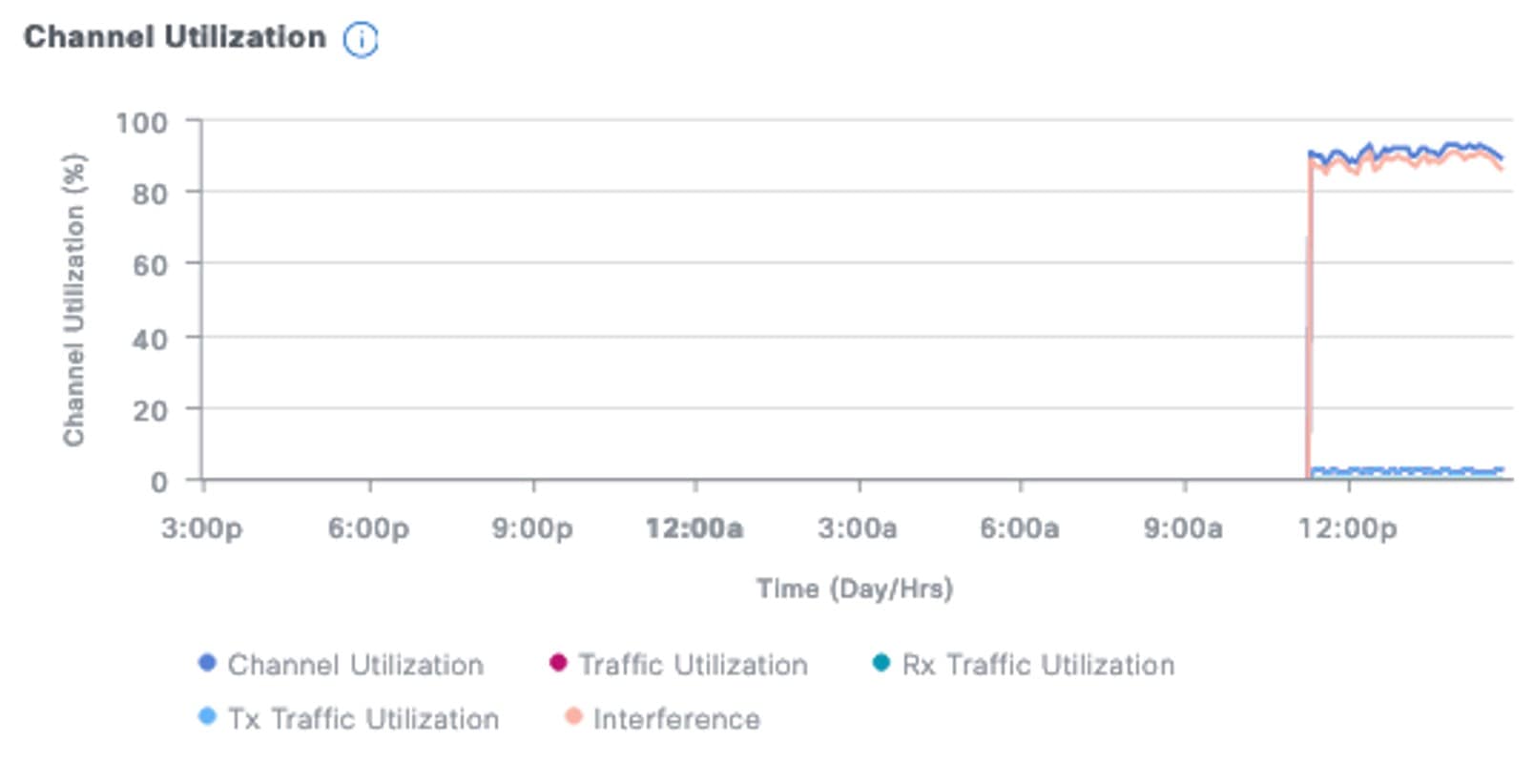Select the 3:00p tick label on time axis
Screen dimensions: 1534x784
click(201, 528)
